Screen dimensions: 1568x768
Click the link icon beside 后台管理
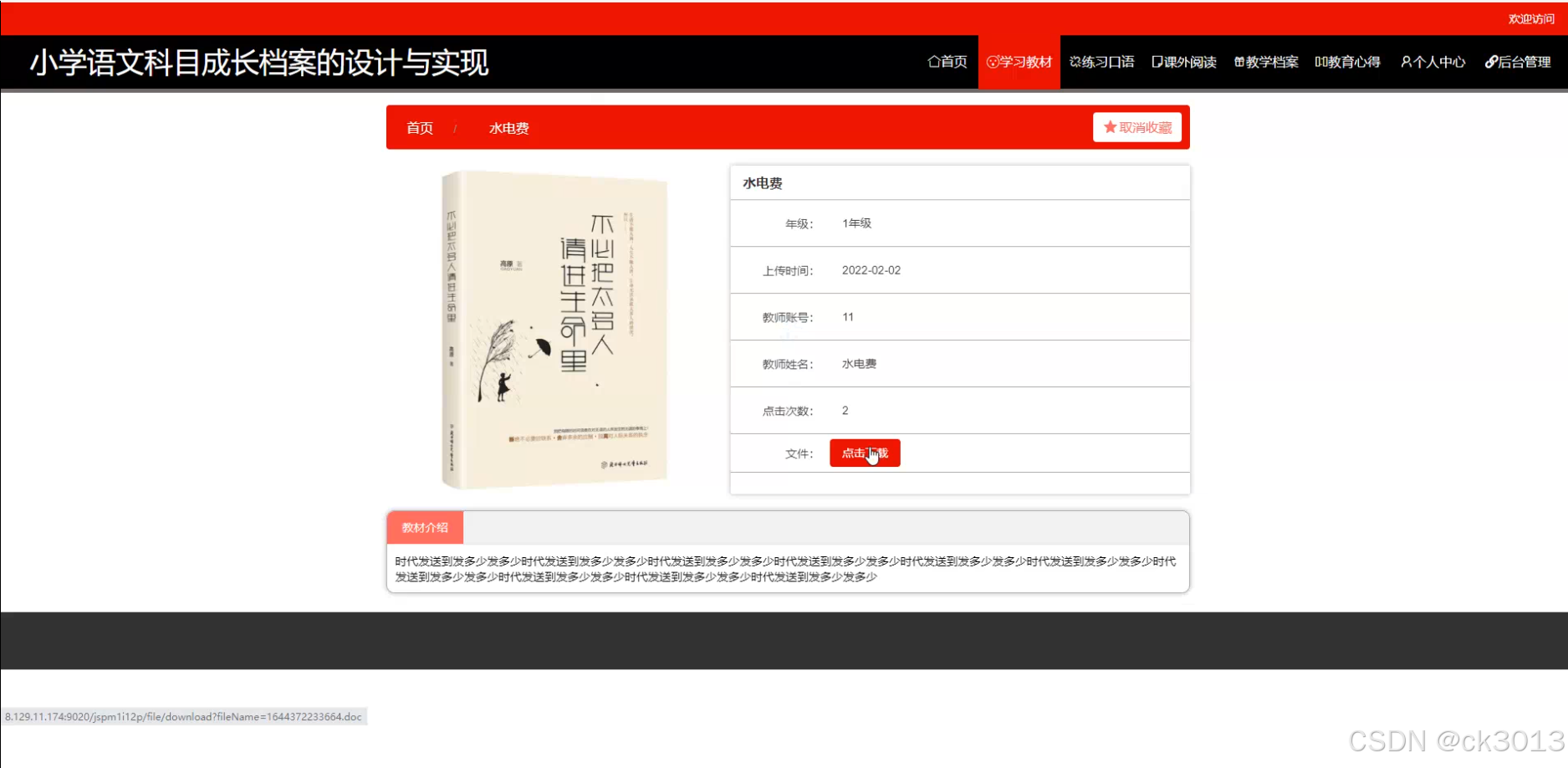tap(1491, 62)
